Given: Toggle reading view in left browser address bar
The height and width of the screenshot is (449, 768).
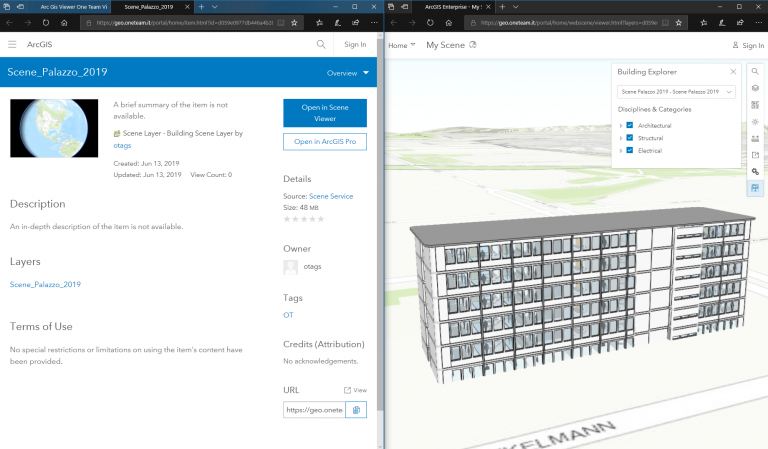Looking at the screenshot, I should pos(281,23).
